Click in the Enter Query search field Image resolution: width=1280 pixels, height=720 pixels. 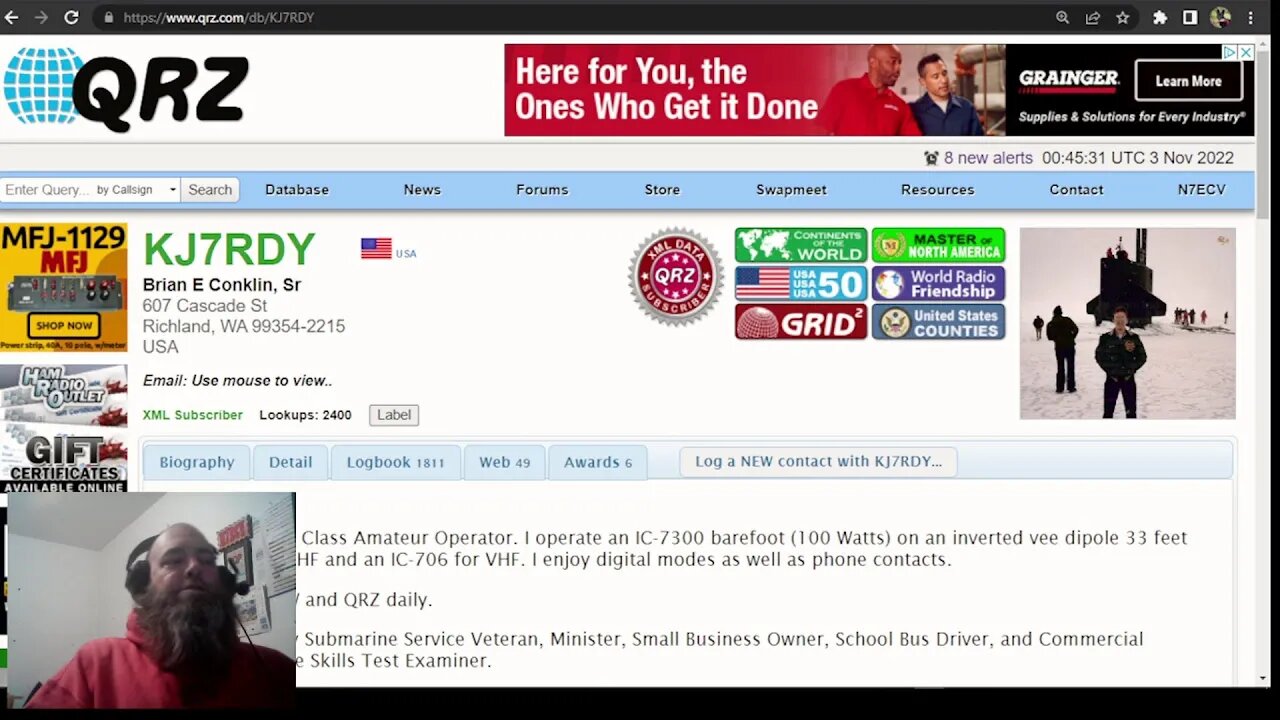tap(47, 189)
